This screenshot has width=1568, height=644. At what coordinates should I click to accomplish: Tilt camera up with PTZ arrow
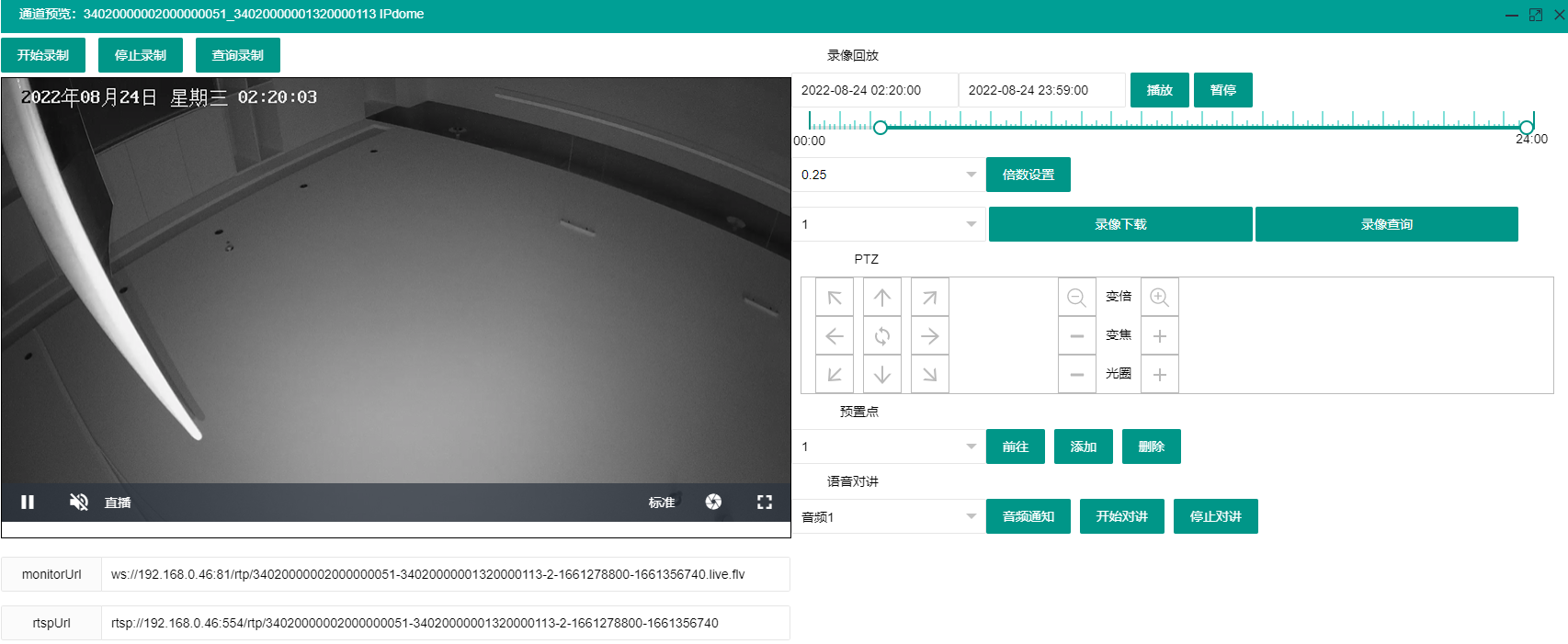882,298
